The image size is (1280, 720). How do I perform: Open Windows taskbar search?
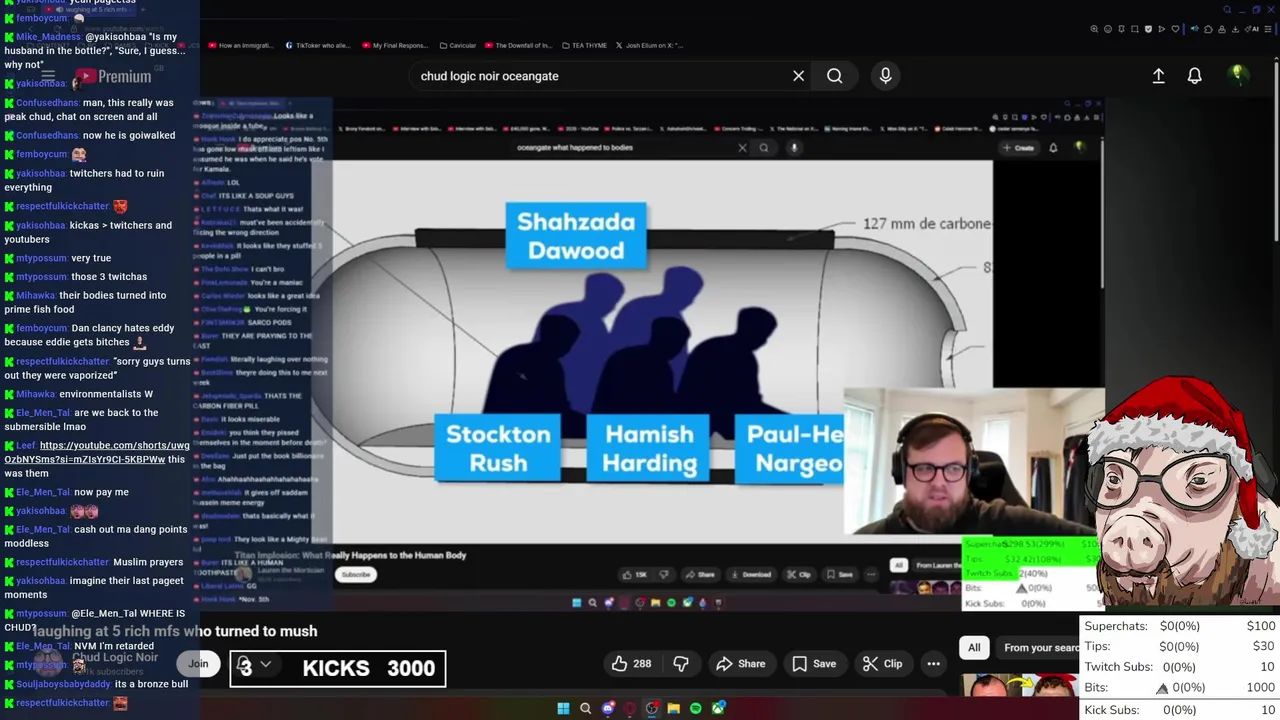tap(585, 708)
